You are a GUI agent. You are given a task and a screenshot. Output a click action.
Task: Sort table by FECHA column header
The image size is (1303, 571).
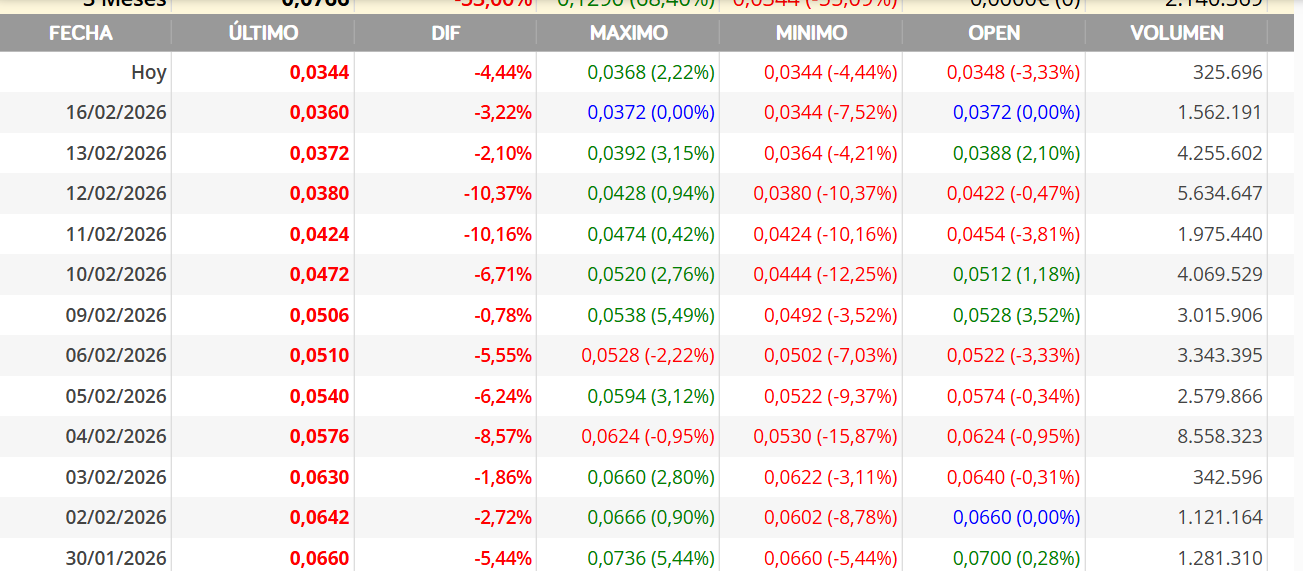[81, 33]
